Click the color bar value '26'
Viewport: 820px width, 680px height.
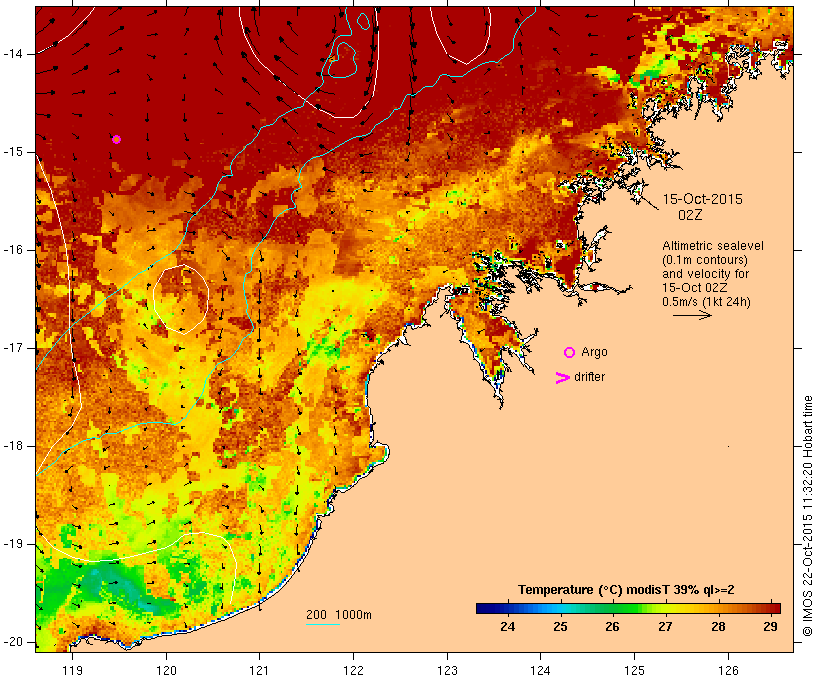[x=612, y=626]
